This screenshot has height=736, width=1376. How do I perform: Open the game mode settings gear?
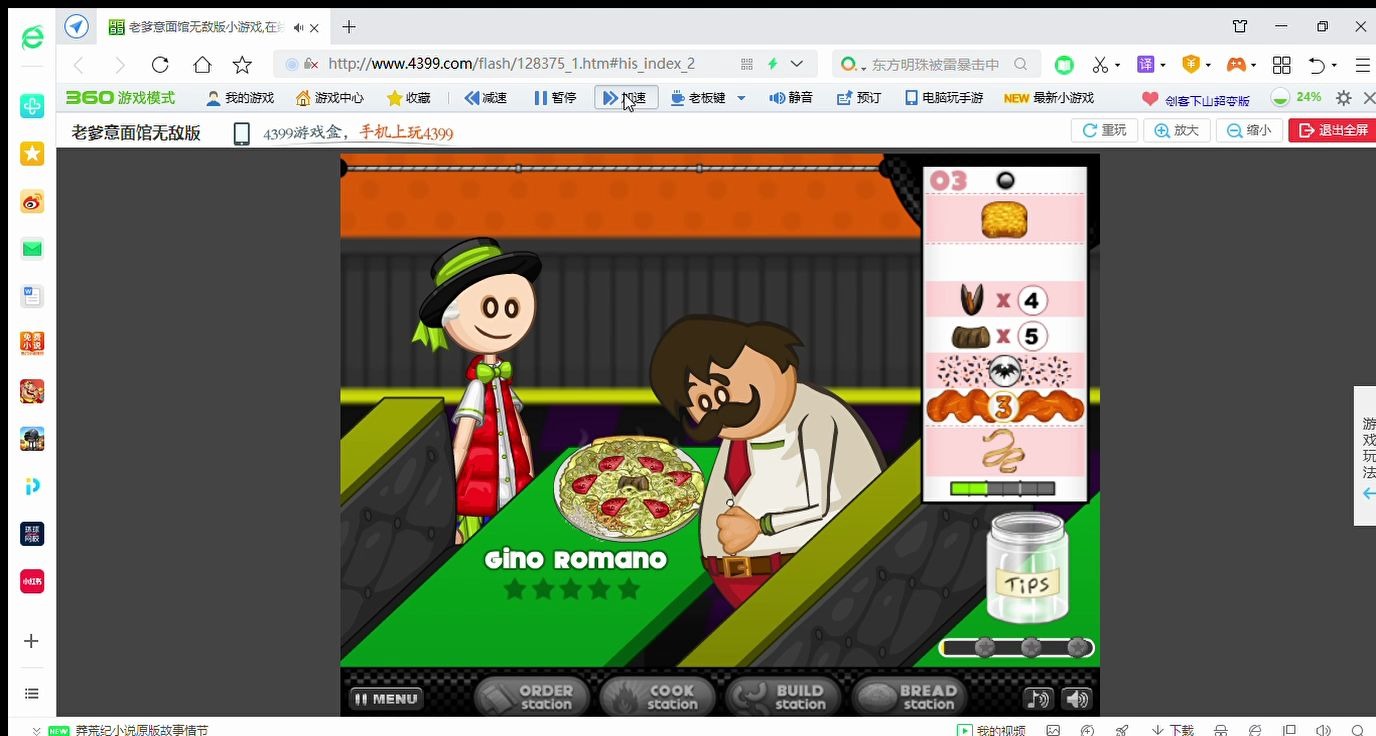tap(1344, 98)
